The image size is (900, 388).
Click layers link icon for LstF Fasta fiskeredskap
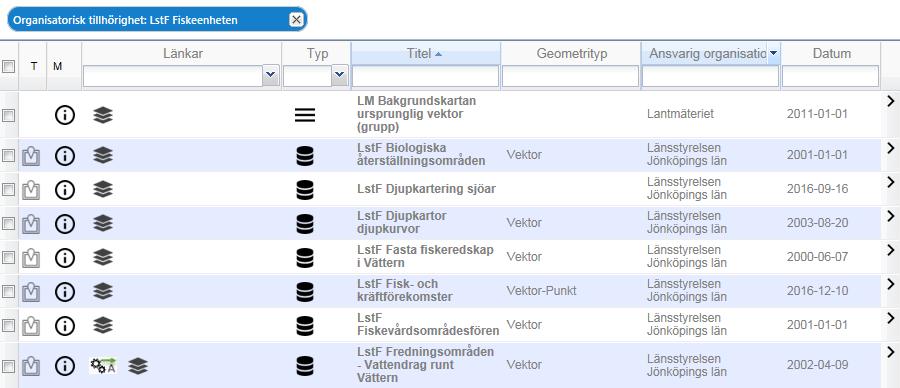point(103,258)
